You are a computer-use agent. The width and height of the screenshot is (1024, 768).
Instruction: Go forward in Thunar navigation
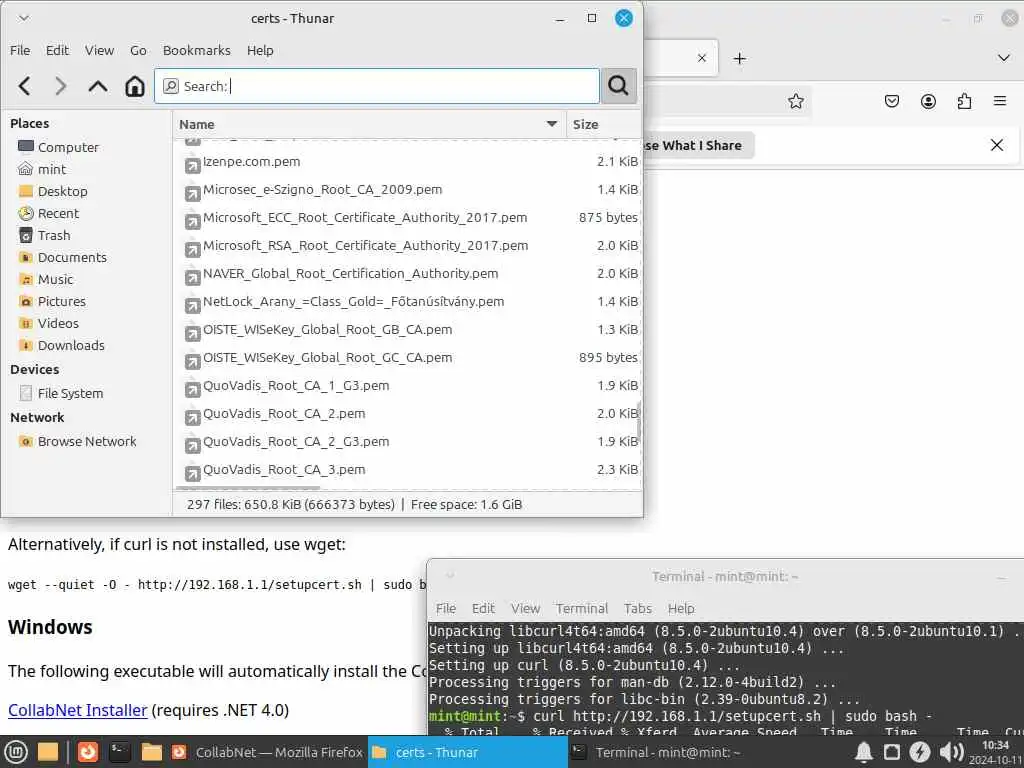coord(61,86)
